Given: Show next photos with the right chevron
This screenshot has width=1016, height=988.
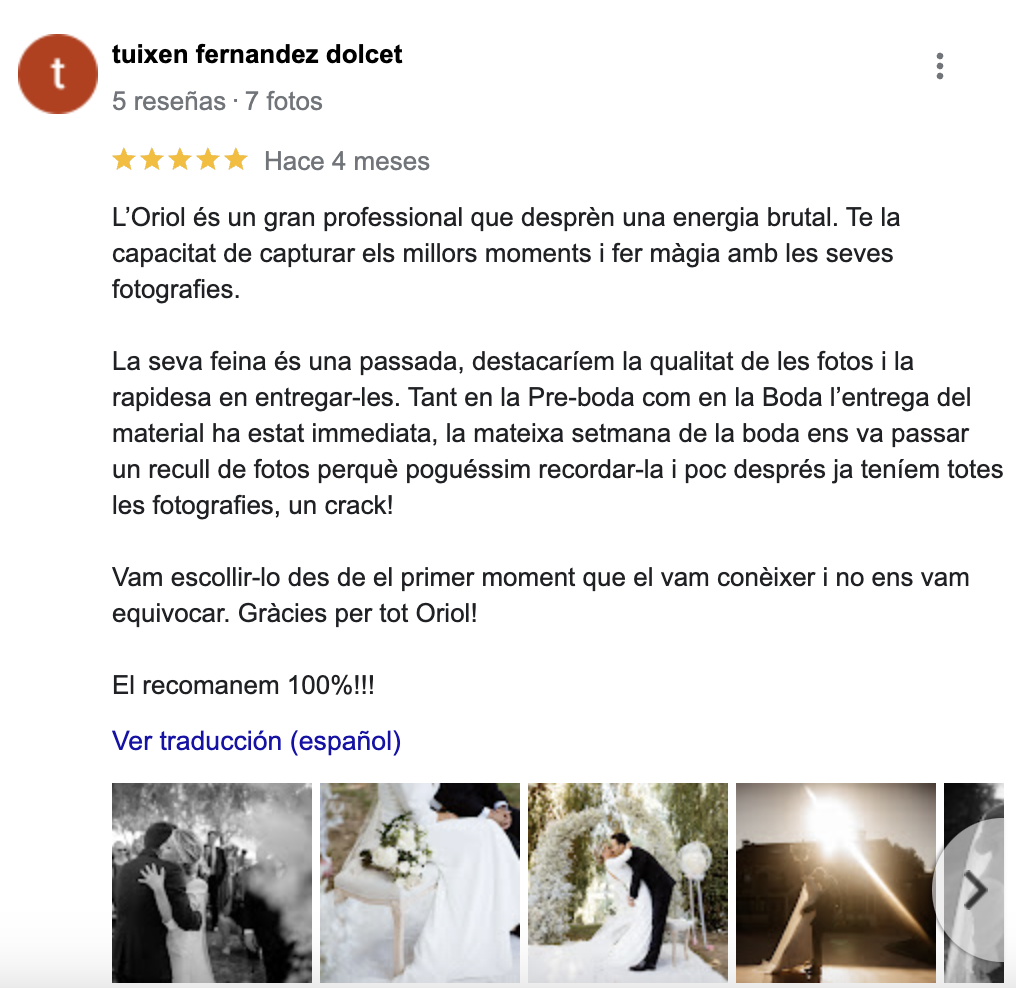Looking at the screenshot, I should click(x=975, y=890).
